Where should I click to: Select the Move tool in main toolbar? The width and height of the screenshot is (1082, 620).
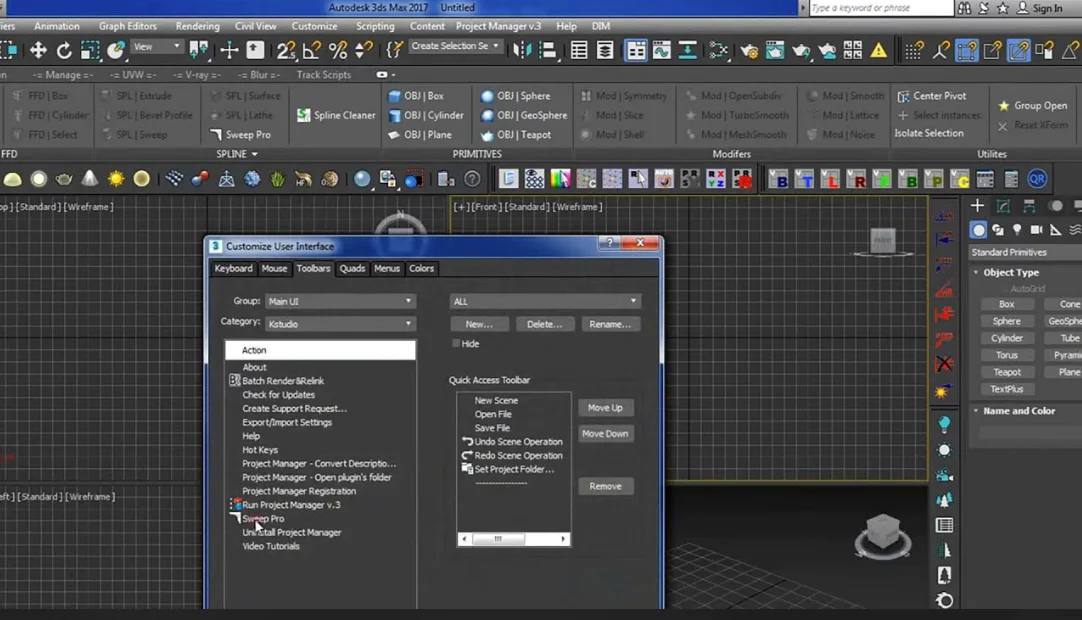38,50
